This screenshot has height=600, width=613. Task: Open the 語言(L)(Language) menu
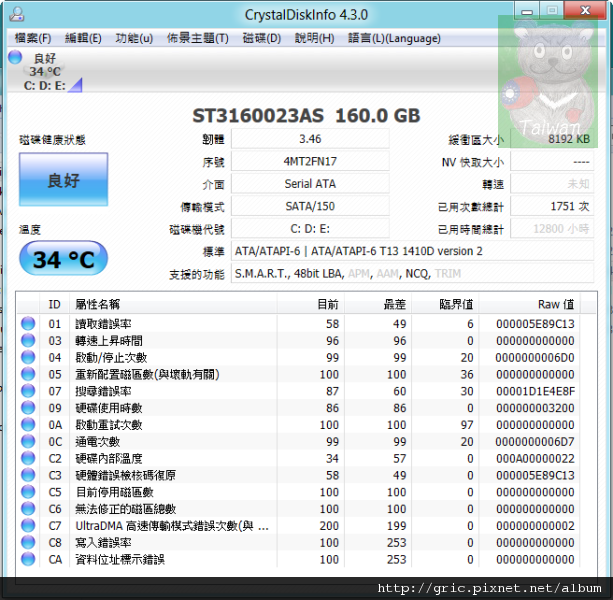point(394,38)
